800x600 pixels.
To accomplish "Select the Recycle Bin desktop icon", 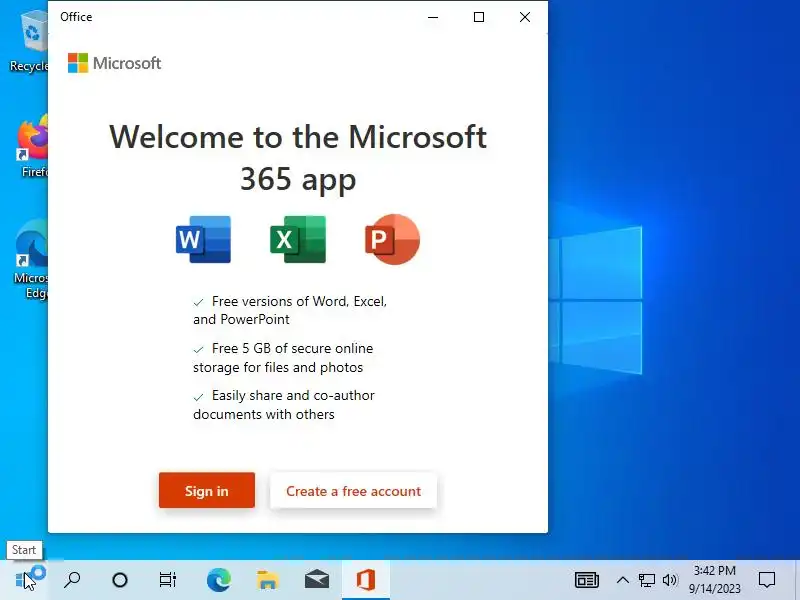I will pos(29,43).
